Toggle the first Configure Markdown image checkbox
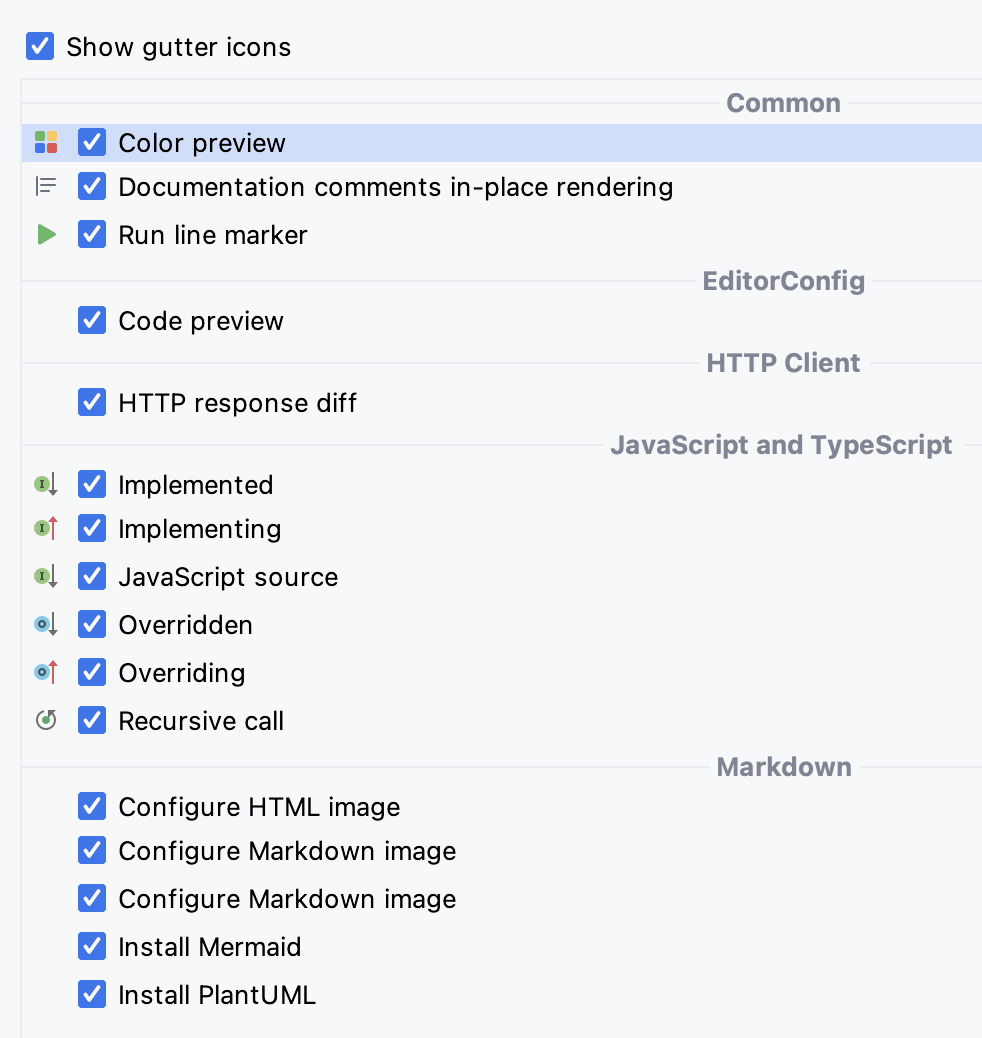This screenshot has width=982, height=1038. pos(91,850)
